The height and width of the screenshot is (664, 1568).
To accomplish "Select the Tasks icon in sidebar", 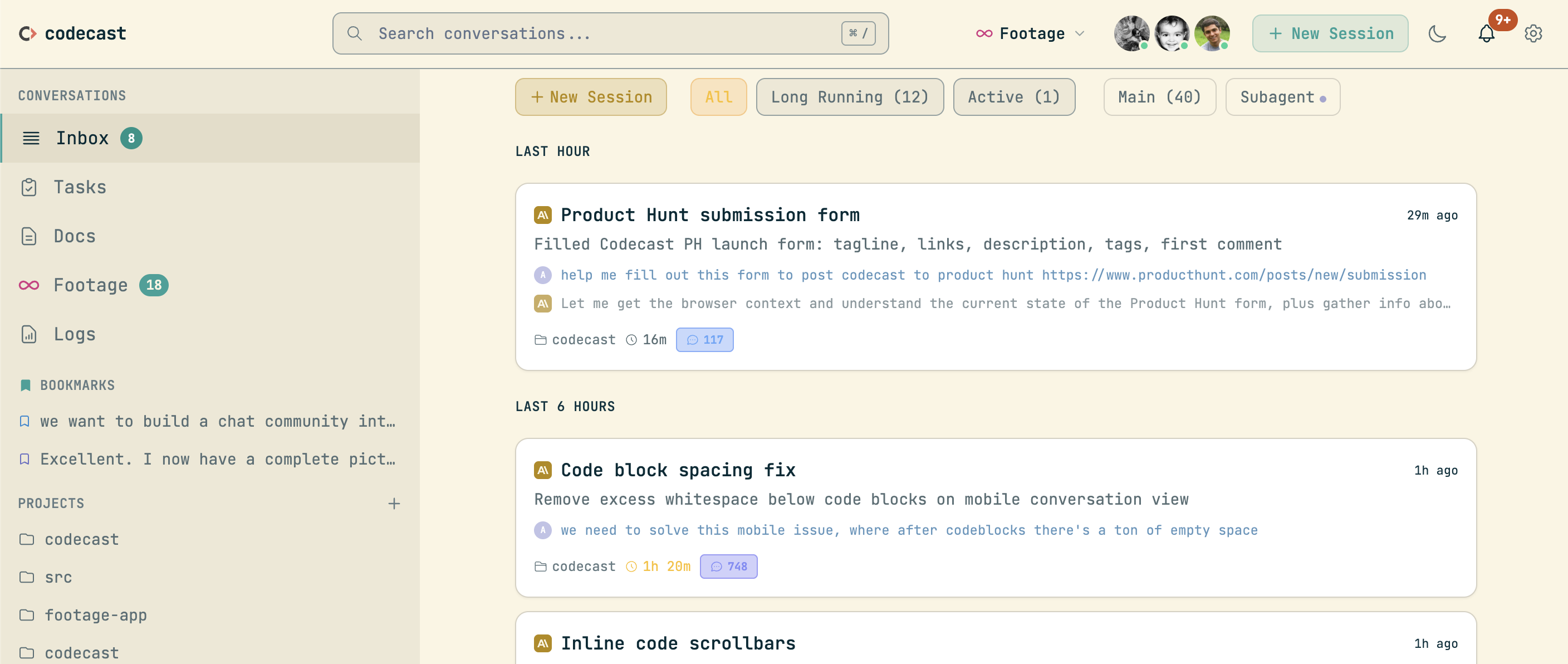I will (30, 187).
